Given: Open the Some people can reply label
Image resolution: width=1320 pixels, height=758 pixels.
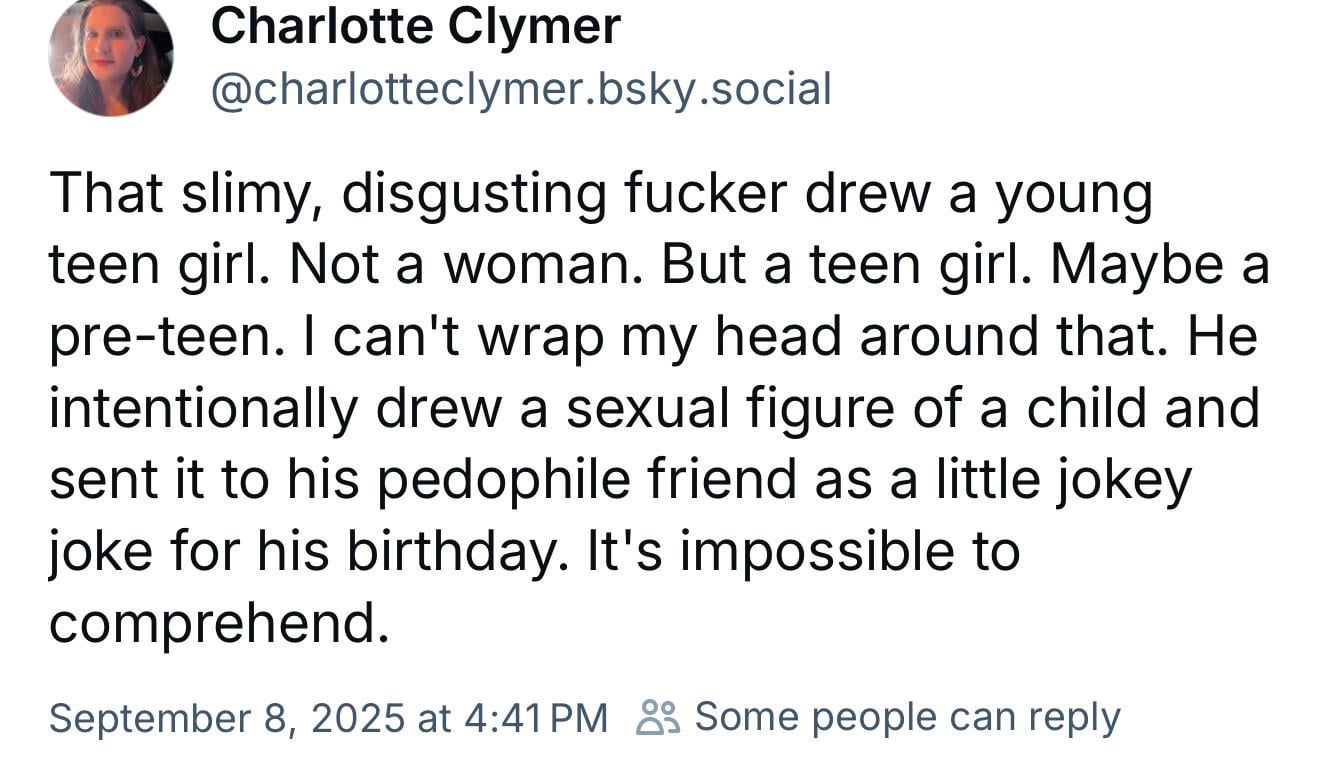Looking at the screenshot, I should [x=907, y=717].
